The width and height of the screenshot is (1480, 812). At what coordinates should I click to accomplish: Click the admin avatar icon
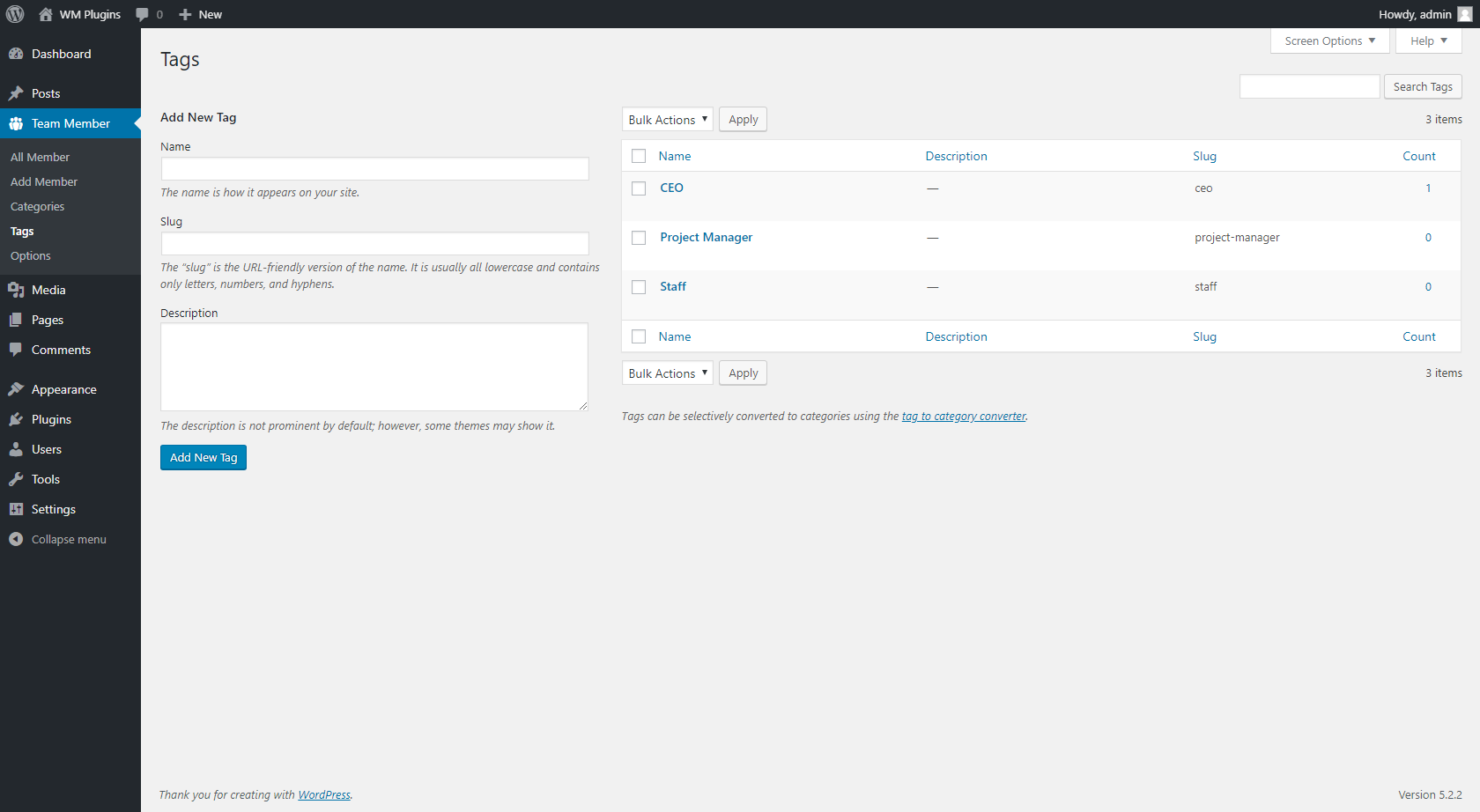click(1465, 14)
